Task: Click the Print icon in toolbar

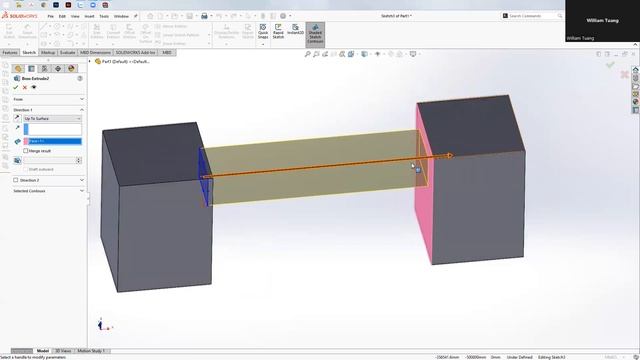Action: [x=204, y=16]
